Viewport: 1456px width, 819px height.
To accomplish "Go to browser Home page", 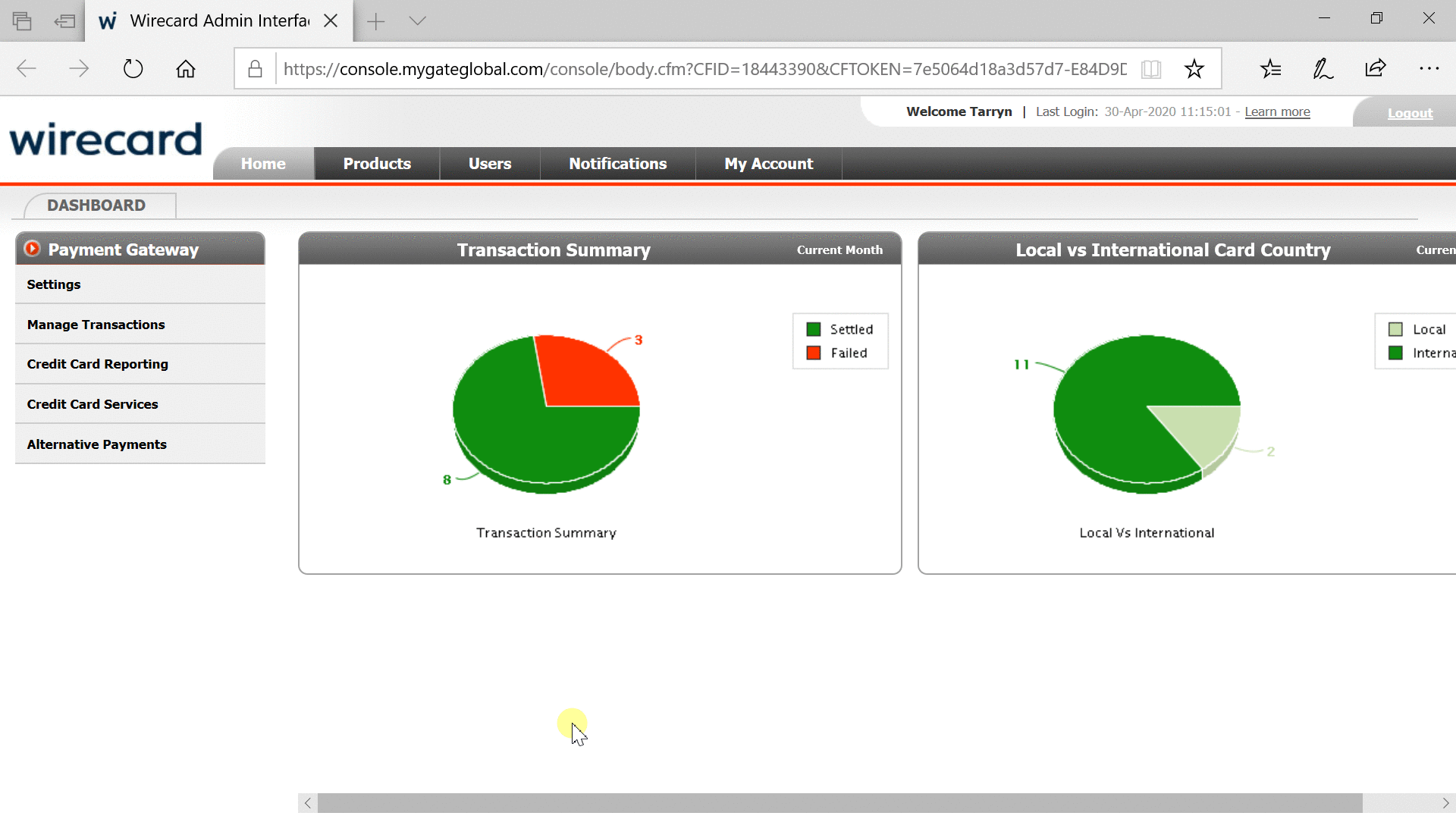I will point(186,69).
